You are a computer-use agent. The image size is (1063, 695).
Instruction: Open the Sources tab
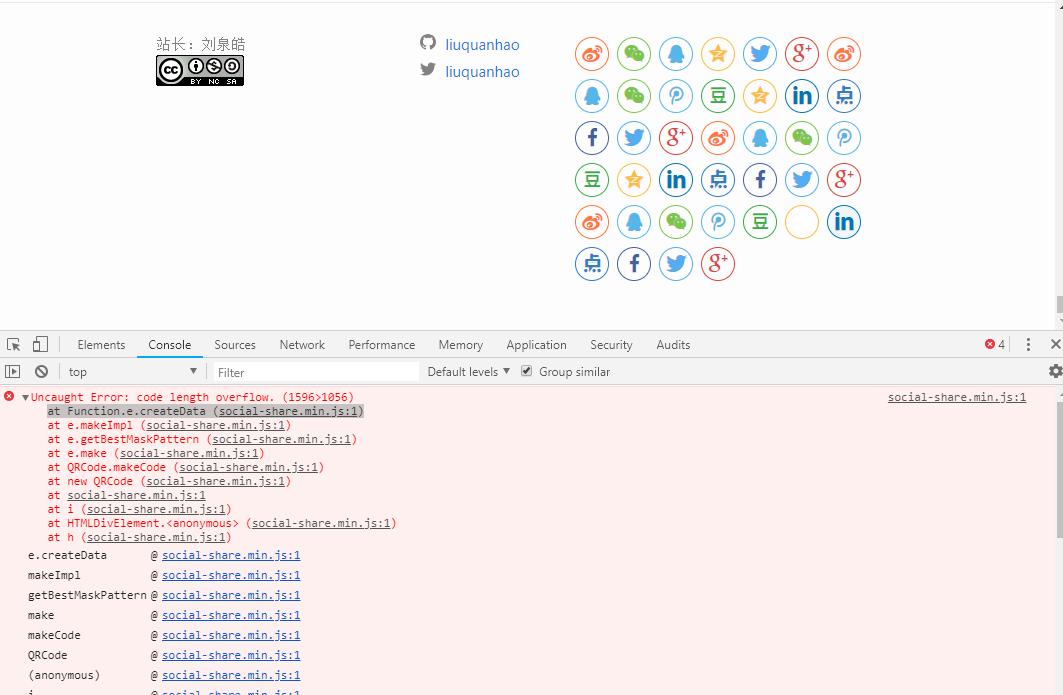235,344
